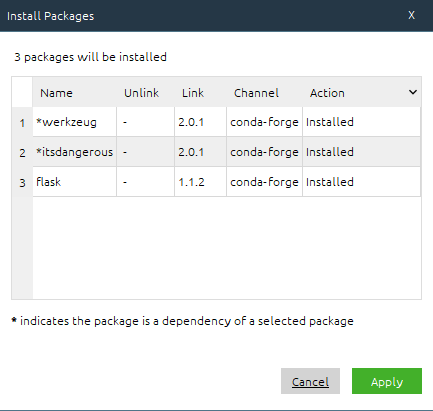This screenshot has height=411, width=433.
Task: Click the Apply button
Action: [387, 381]
